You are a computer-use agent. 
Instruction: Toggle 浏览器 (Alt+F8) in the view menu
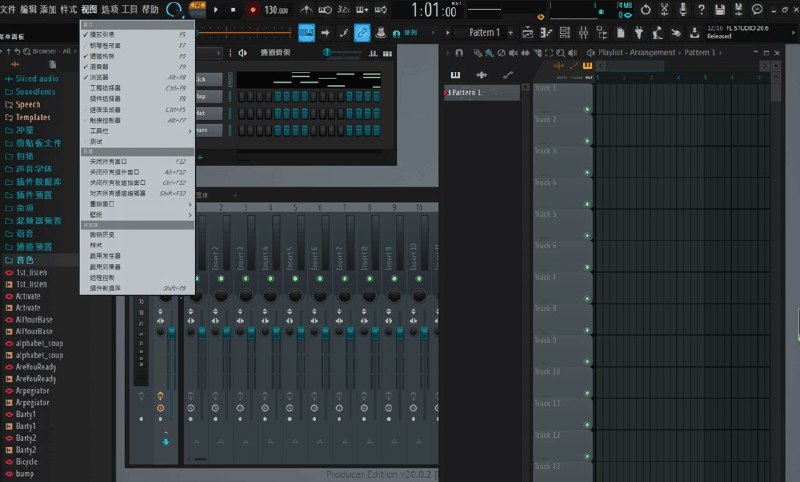pos(137,77)
